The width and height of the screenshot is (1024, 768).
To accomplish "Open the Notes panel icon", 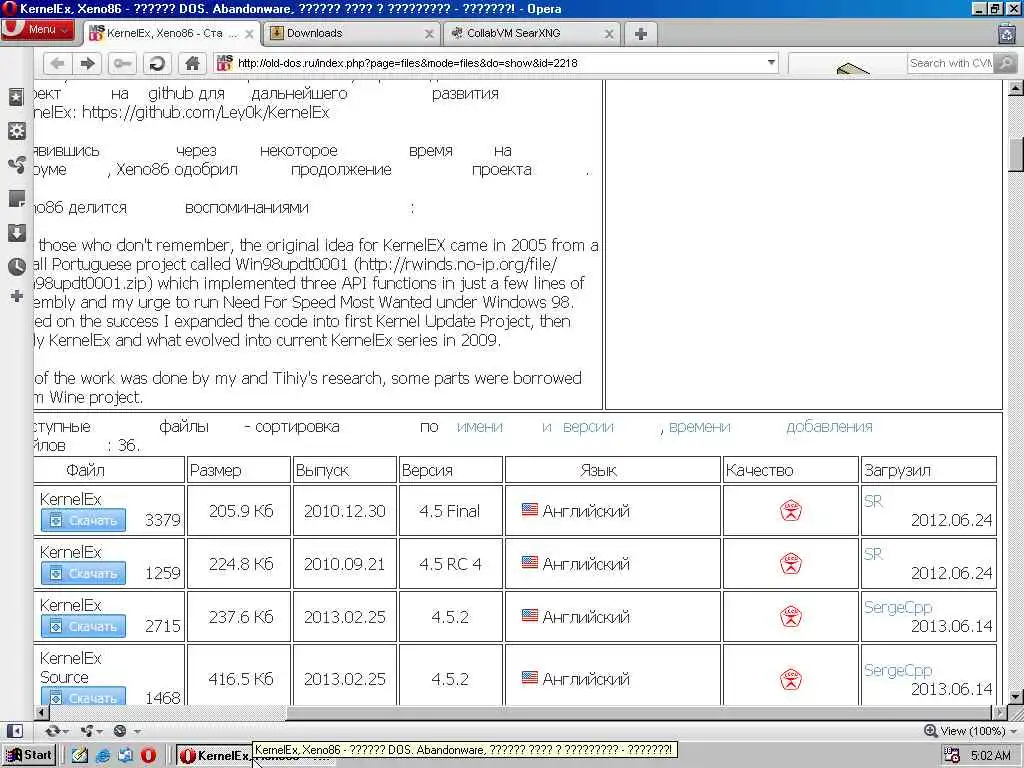I will pos(16,199).
